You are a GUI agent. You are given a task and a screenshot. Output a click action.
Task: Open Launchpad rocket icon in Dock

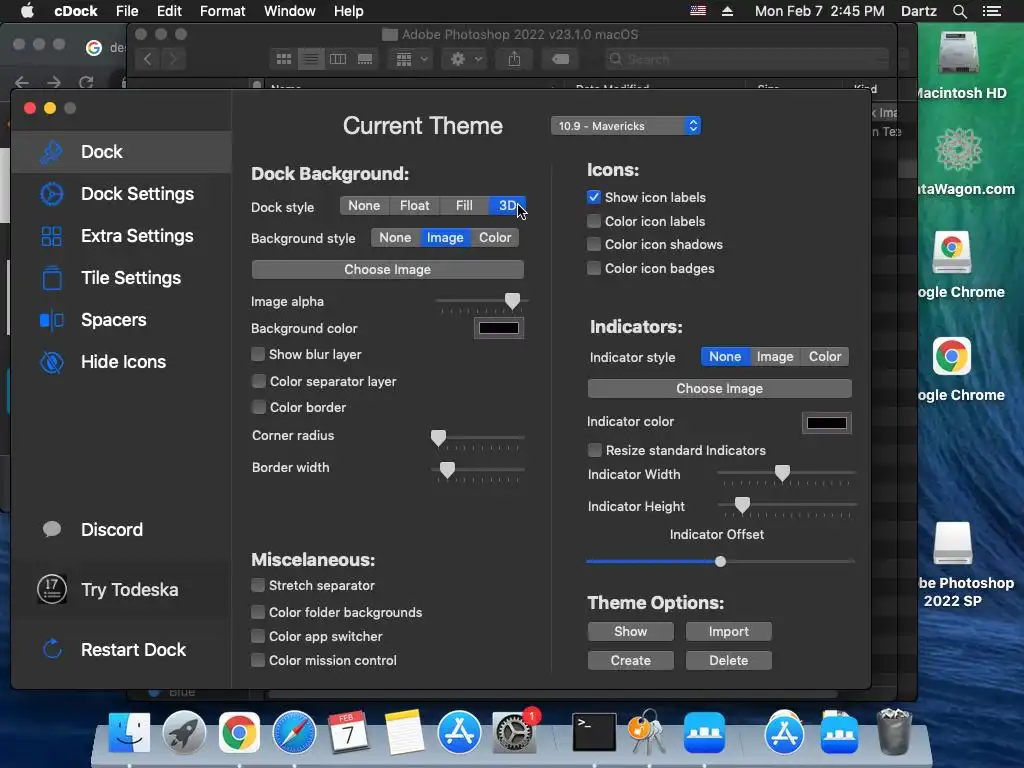pyautogui.click(x=184, y=733)
